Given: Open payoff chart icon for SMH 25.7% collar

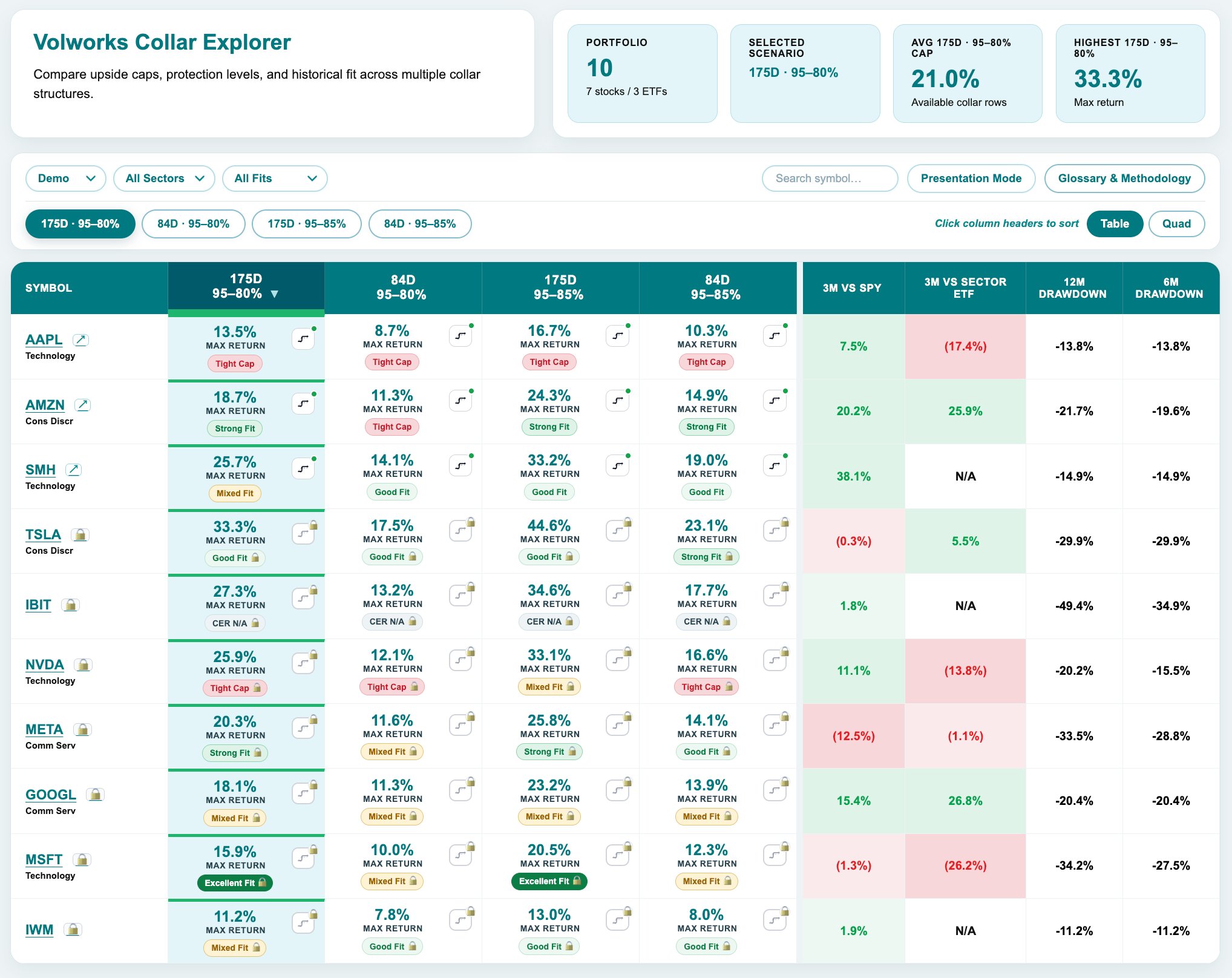Looking at the screenshot, I should click(303, 468).
